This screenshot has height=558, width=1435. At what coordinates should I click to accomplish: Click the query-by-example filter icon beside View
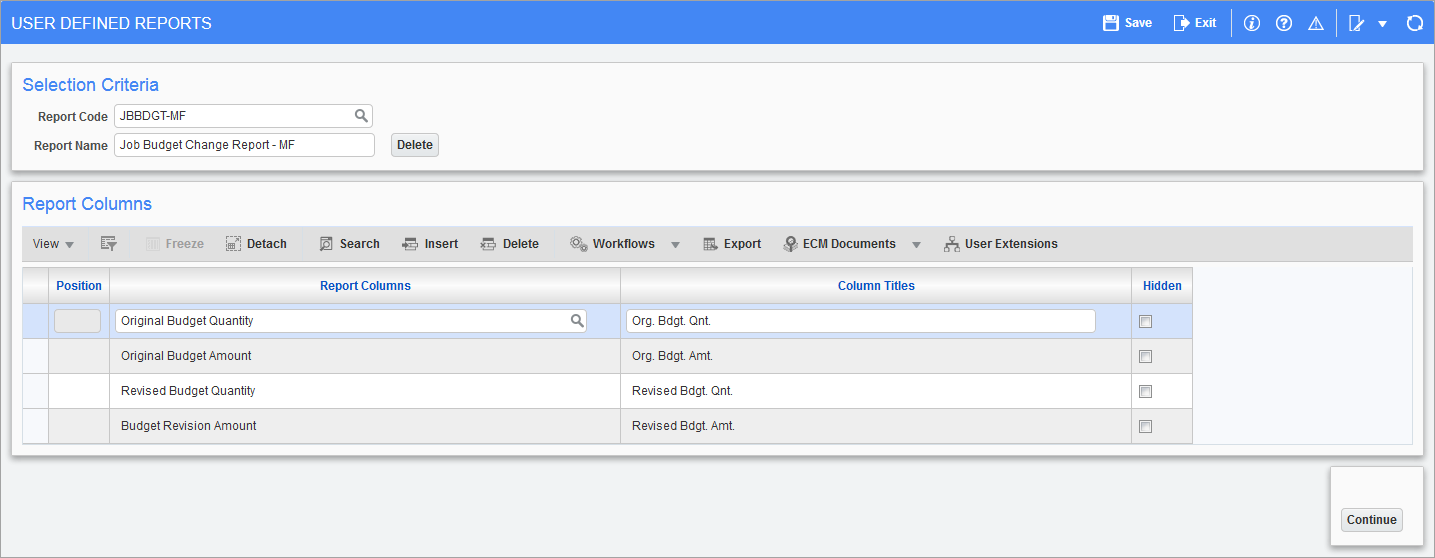[109, 244]
